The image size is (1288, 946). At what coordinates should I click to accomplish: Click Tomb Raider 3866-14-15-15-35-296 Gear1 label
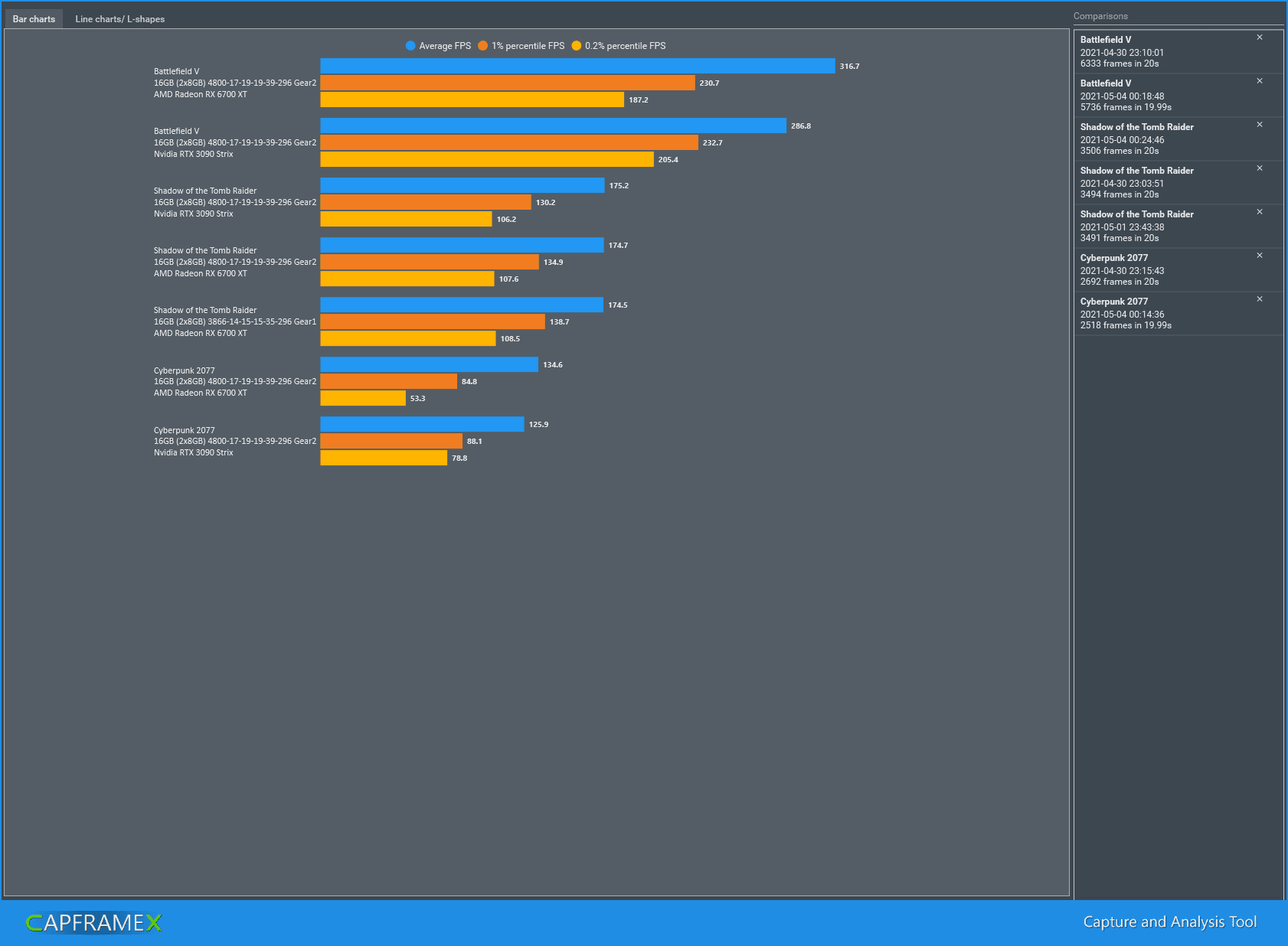pos(235,321)
